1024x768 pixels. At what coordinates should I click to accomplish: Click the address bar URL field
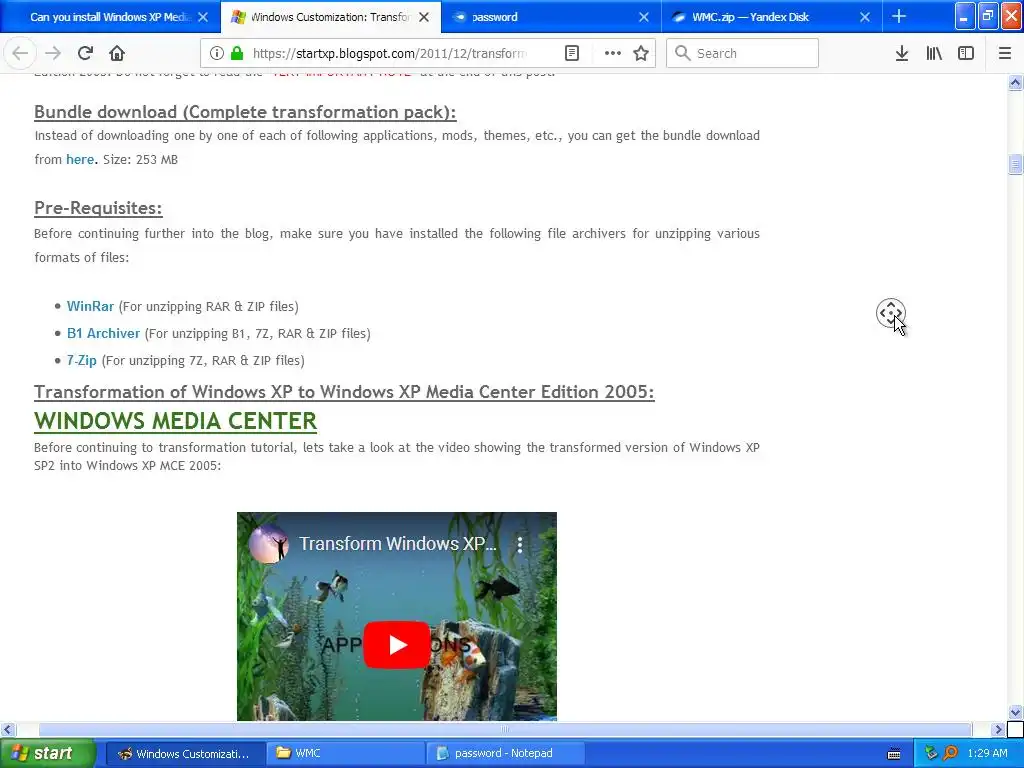pyautogui.click(x=389, y=54)
